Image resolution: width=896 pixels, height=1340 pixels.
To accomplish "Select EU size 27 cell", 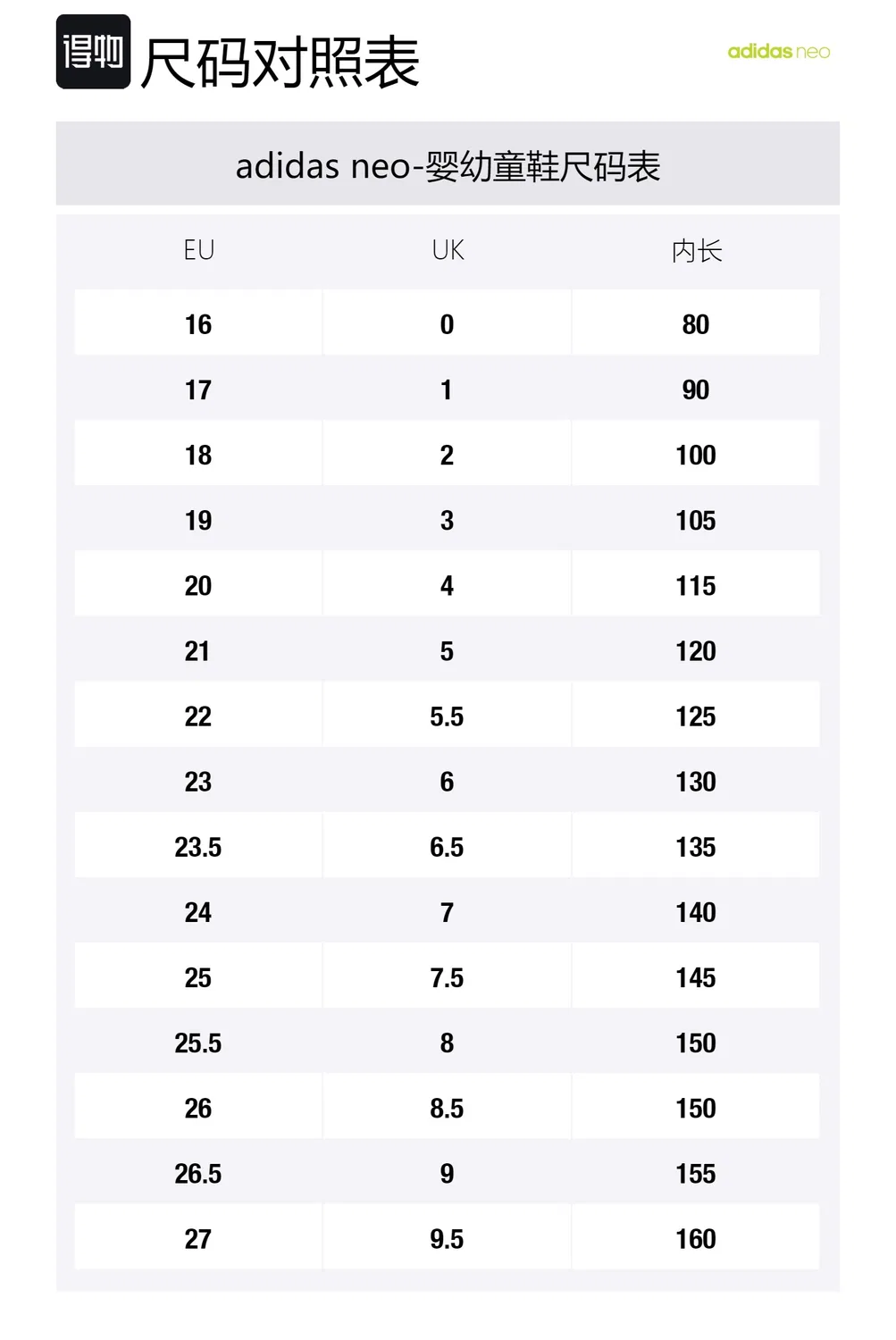I will tap(198, 1238).
